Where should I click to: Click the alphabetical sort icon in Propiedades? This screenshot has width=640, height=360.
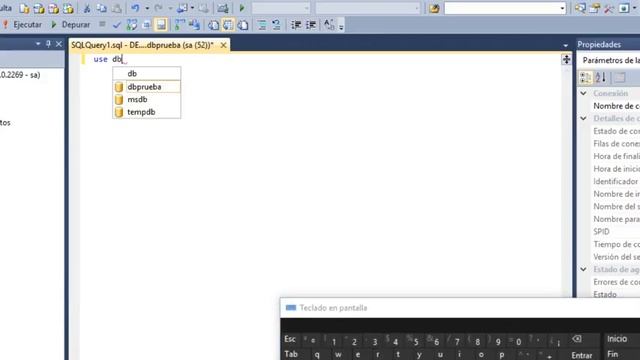(600, 77)
